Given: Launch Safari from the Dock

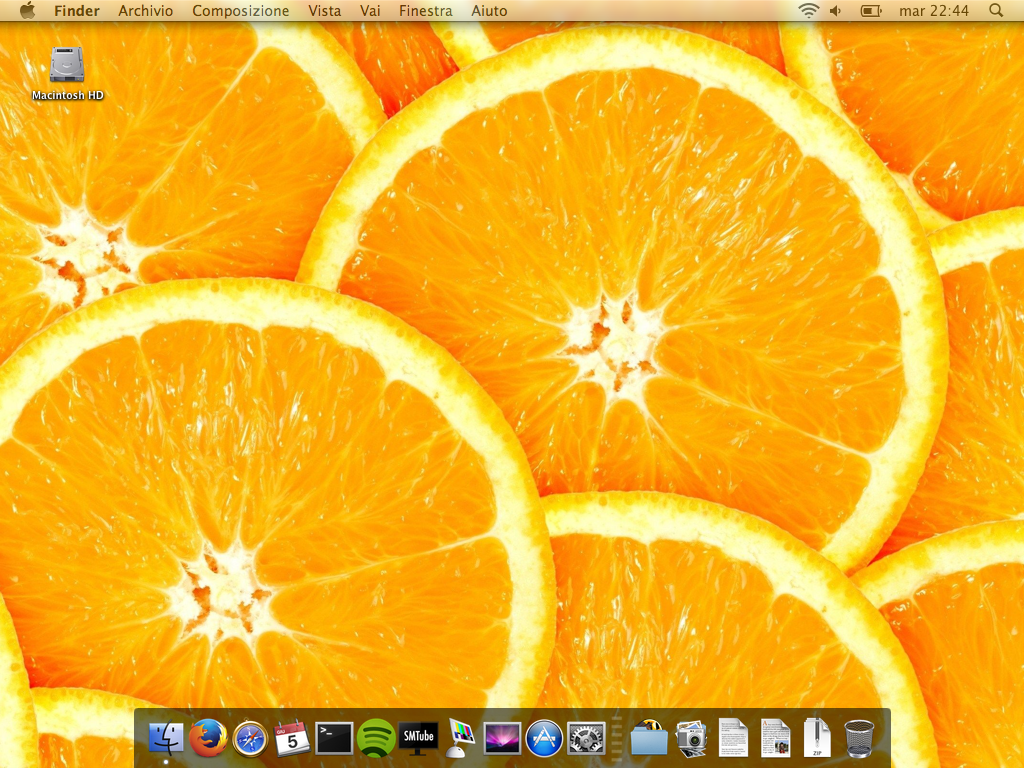Looking at the screenshot, I should pos(250,738).
